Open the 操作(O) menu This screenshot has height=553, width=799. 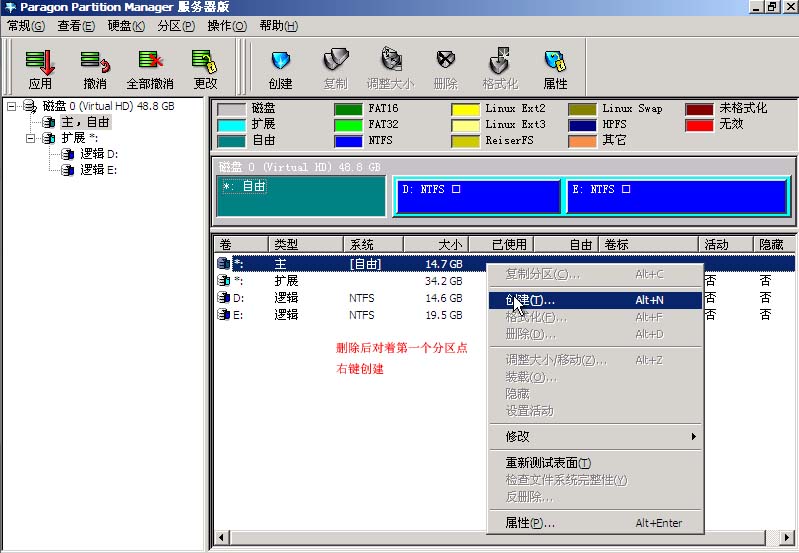pos(227,26)
